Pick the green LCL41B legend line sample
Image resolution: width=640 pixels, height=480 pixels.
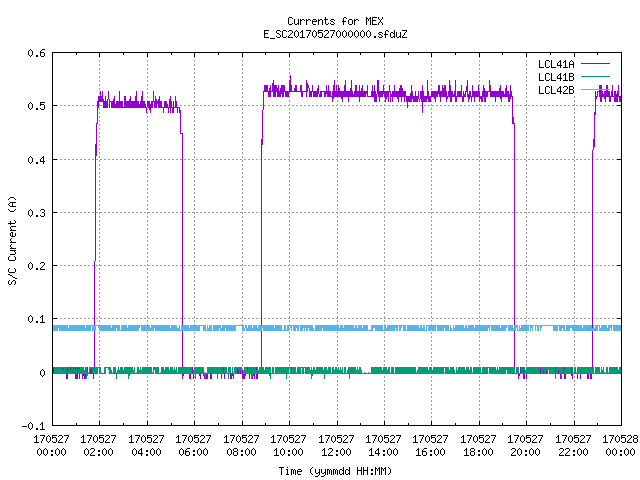(595, 77)
